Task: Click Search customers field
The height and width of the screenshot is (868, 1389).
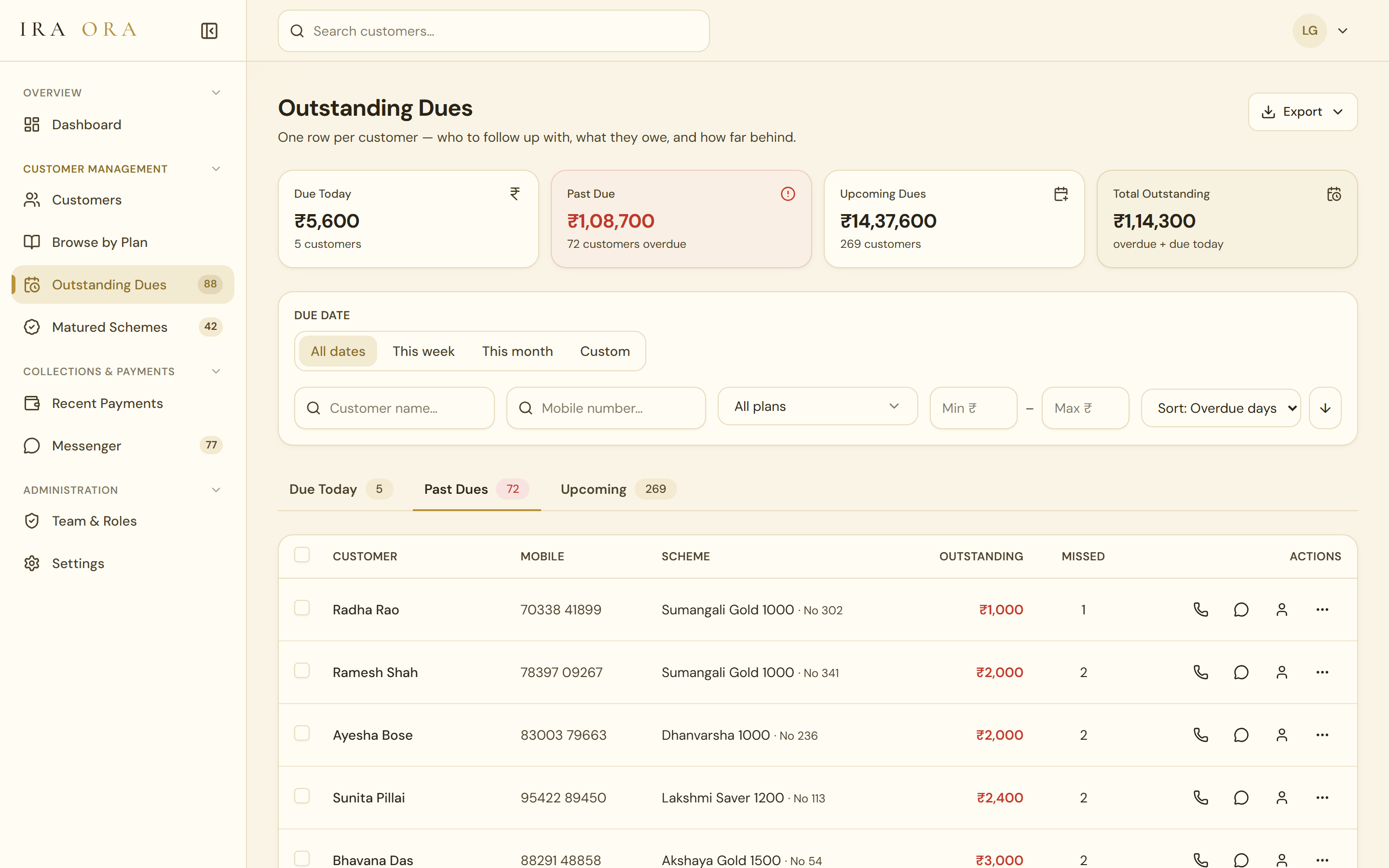Action: [493, 31]
